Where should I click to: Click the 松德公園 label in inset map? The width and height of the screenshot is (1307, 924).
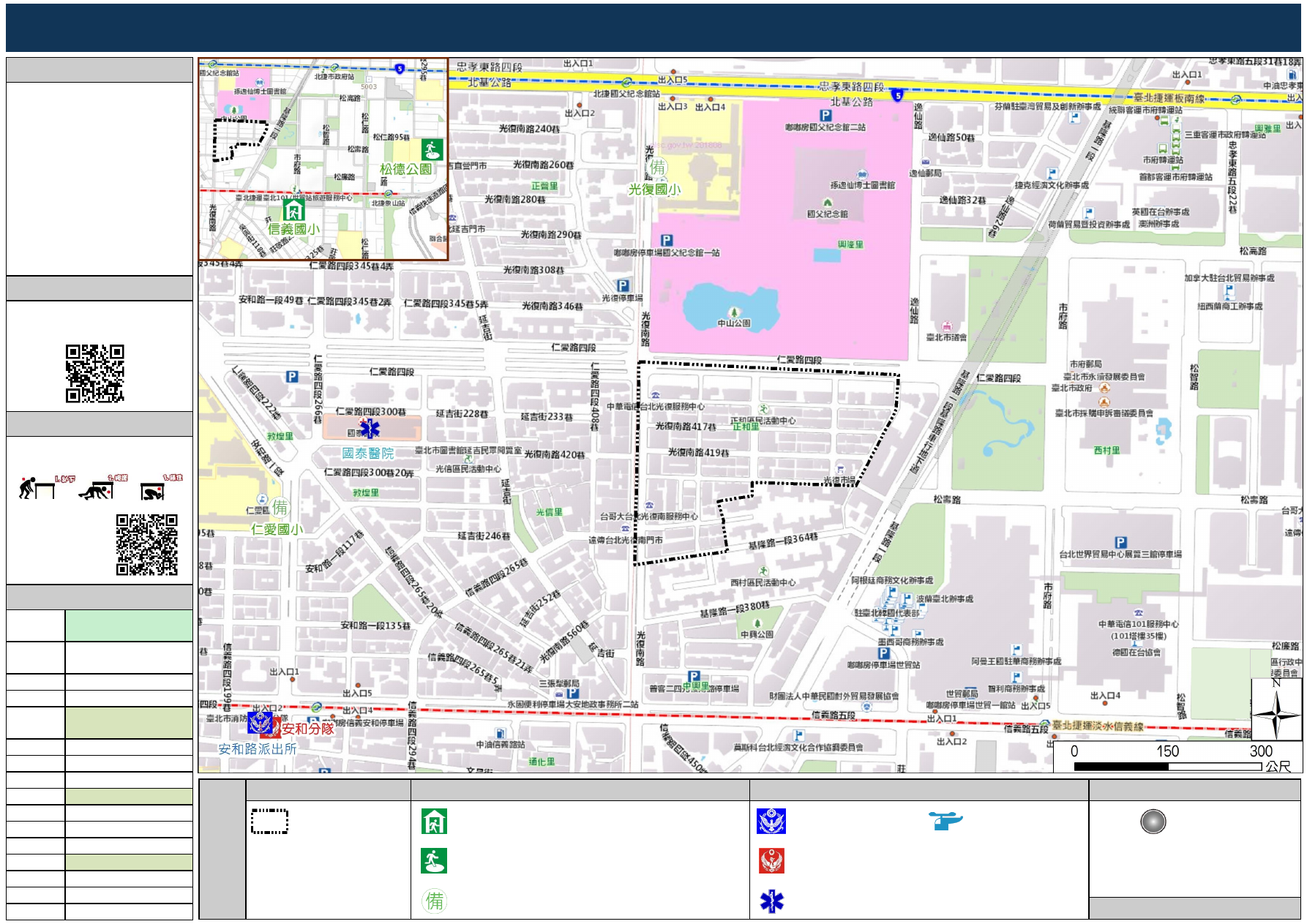(x=405, y=169)
